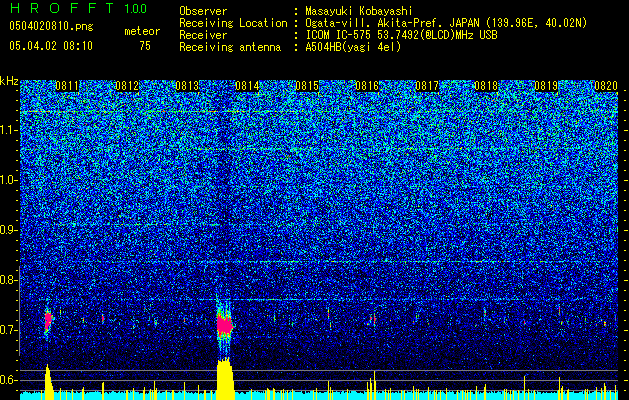Click the 0814 time marker
The height and width of the screenshot is (400, 629).
click(x=247, y=86)
